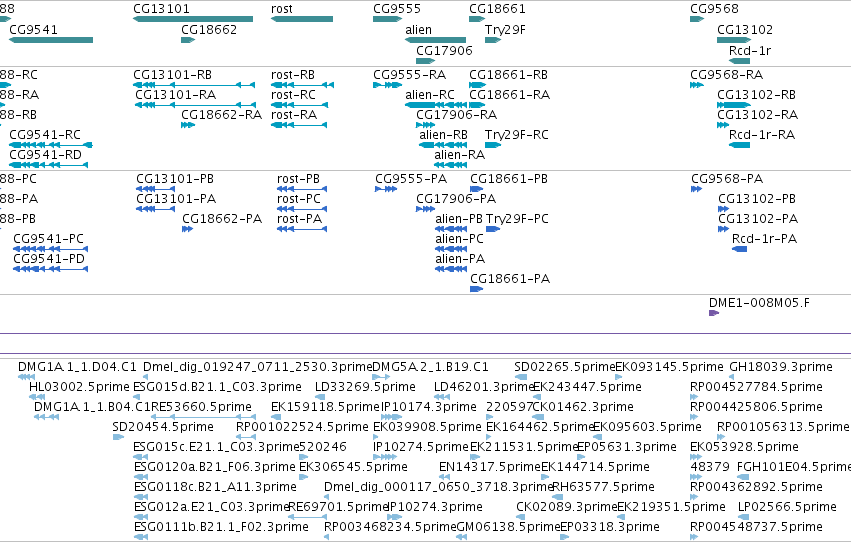
Task: Select transcript Try29F-RC glyph
Action: point(493,145)
